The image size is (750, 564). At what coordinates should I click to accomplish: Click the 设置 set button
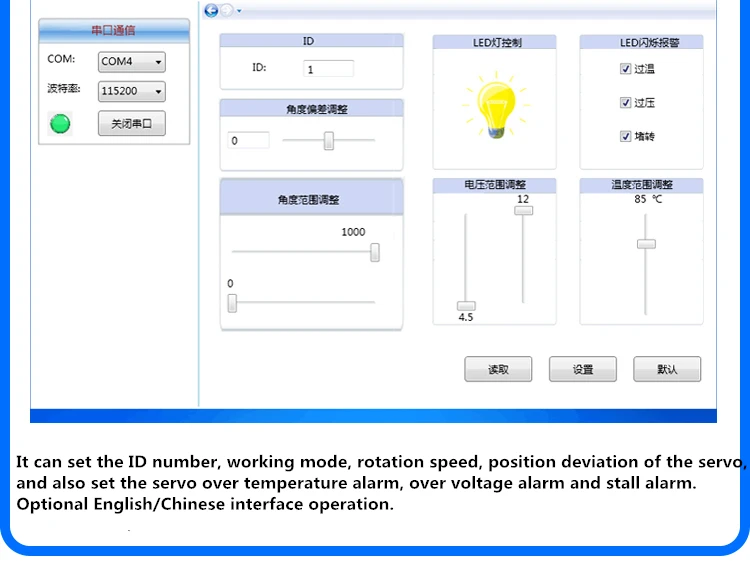[583, 369]
